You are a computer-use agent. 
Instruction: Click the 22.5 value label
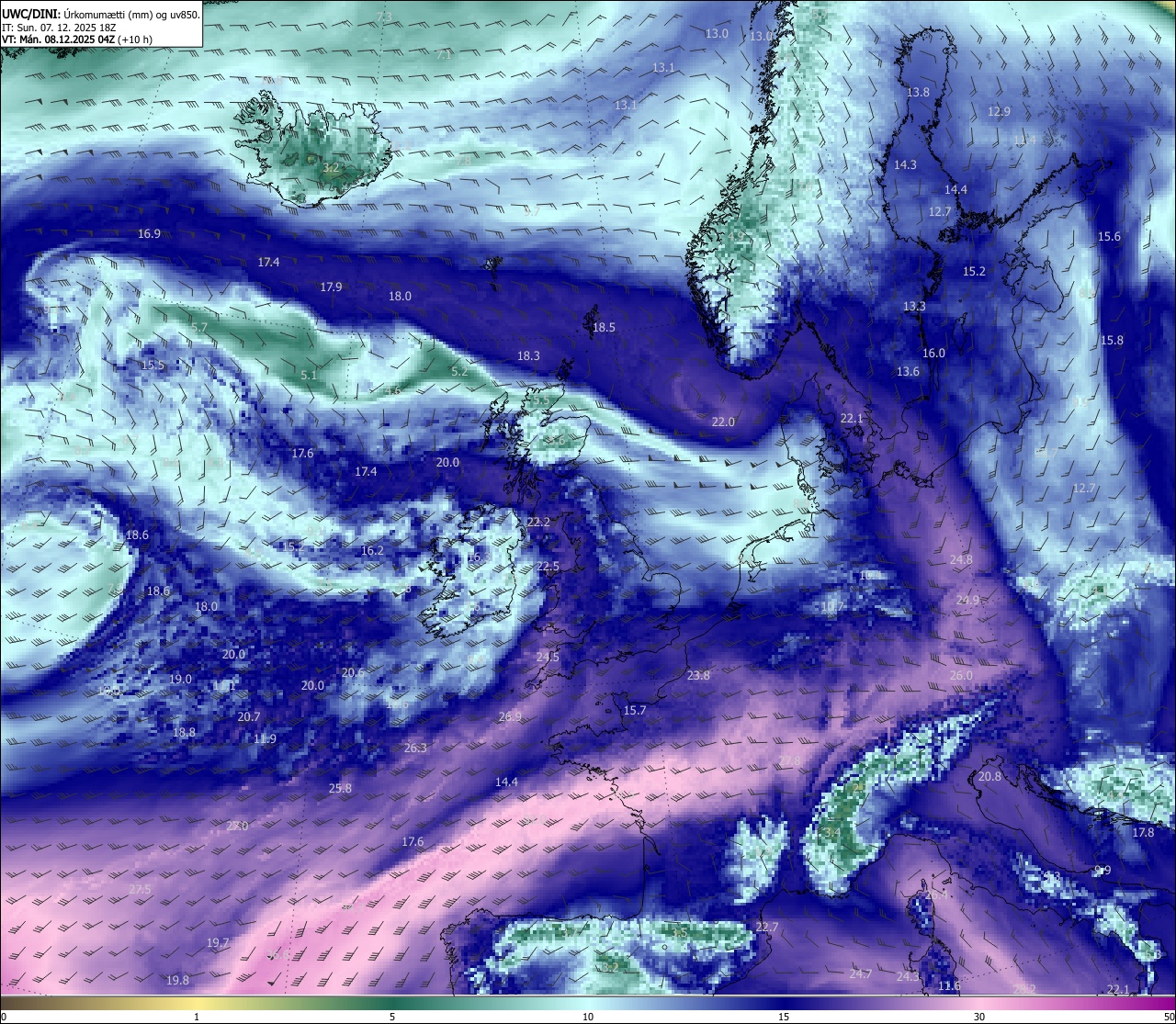pyautogui.click(x=548, y=567)
